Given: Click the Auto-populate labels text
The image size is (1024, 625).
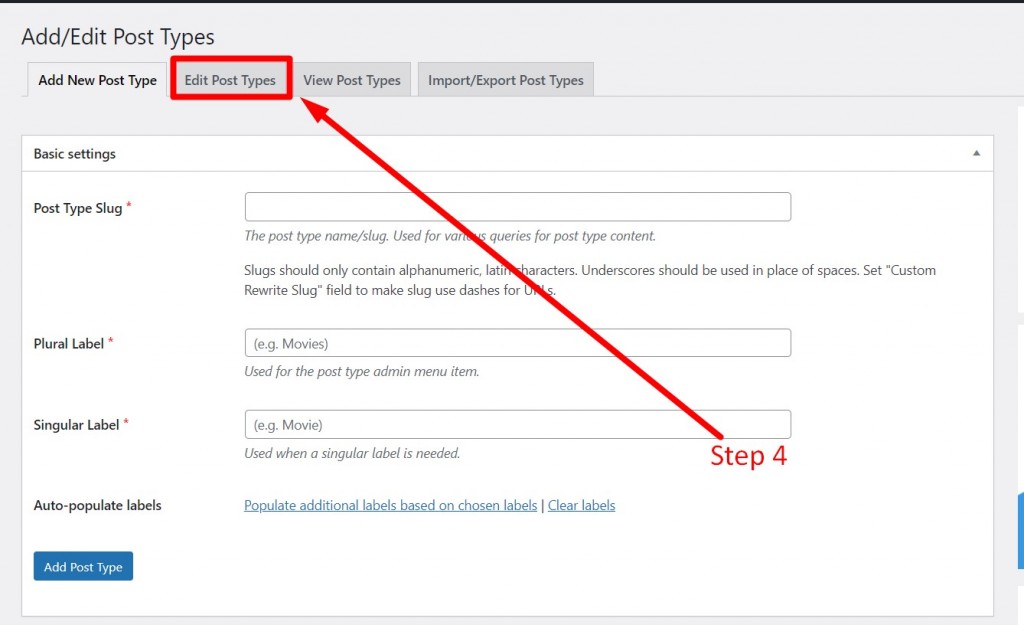Looking at the screenshot, I should click(x=97, y=505).
